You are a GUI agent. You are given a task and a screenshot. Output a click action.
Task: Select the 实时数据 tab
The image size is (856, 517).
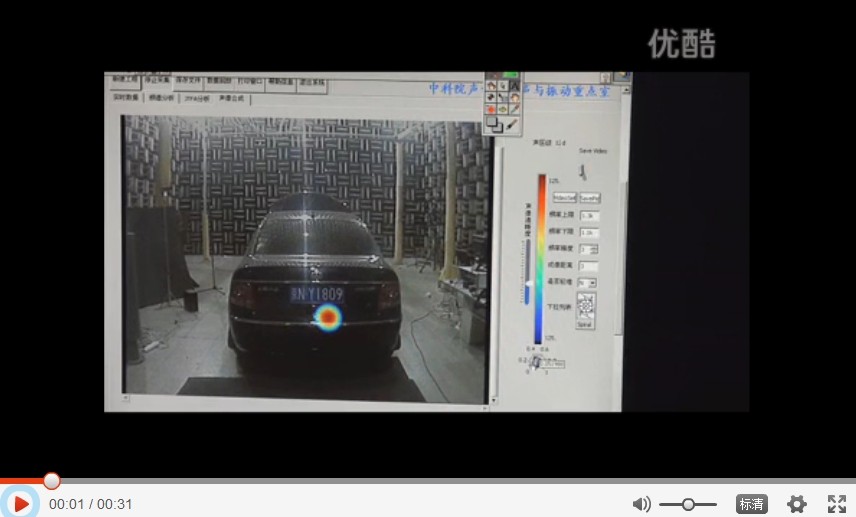coord(125,99)
